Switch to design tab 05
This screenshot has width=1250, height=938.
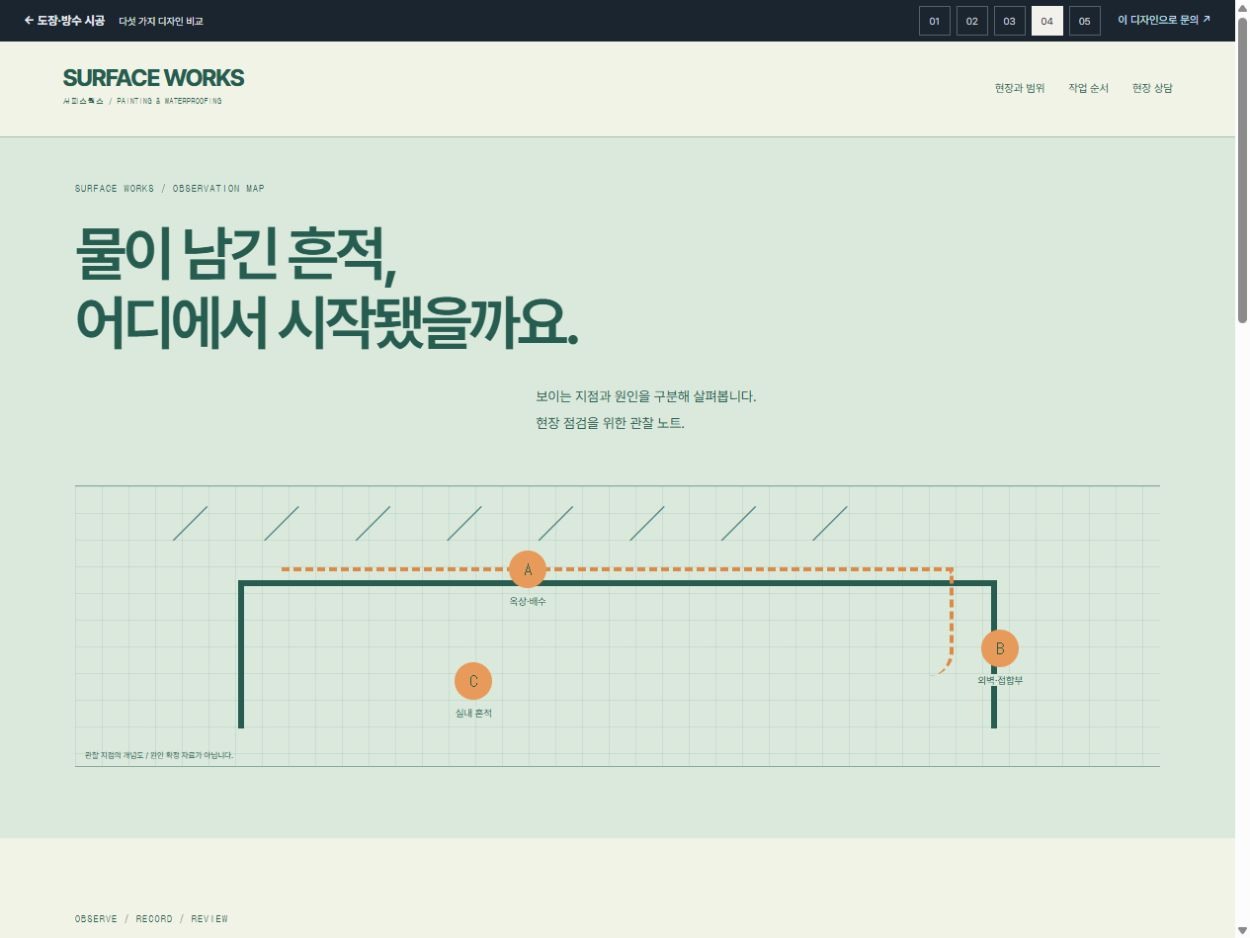(1084, 21)
